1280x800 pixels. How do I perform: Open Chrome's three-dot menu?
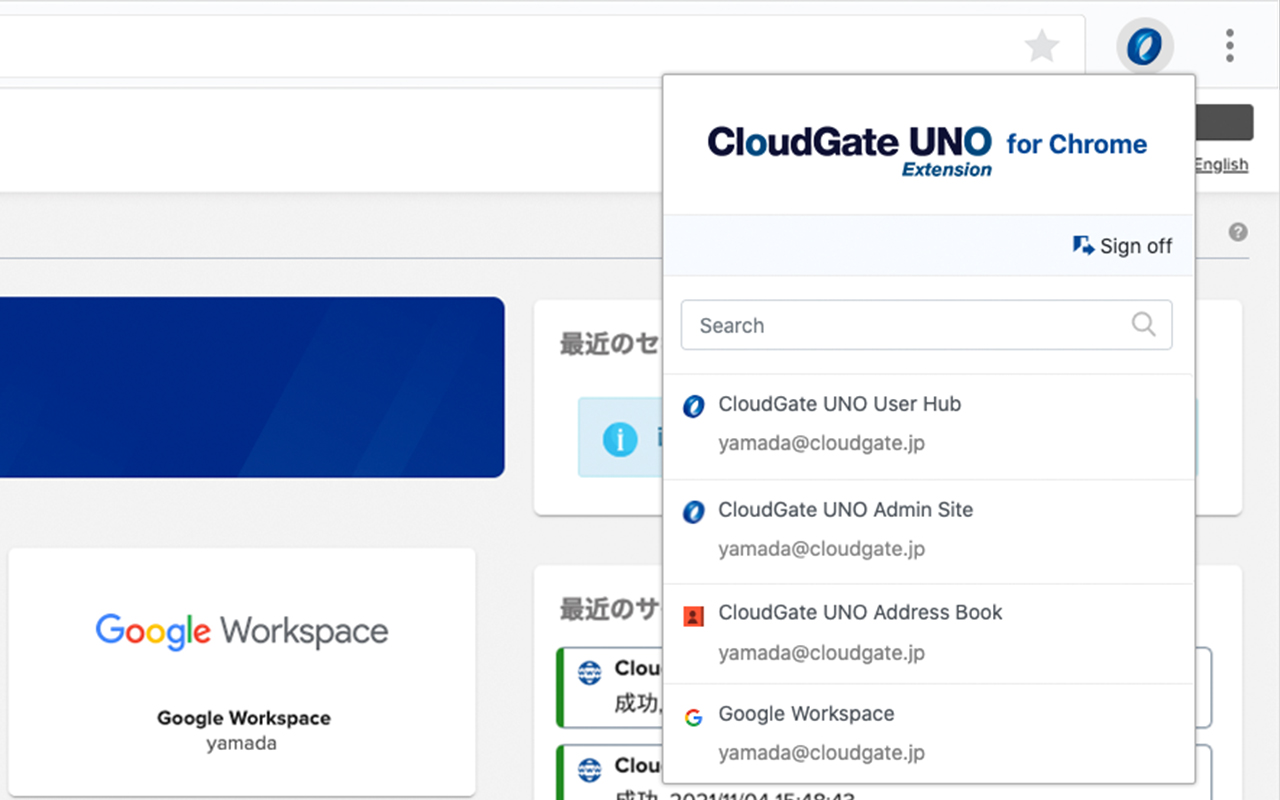(1229, 45)
